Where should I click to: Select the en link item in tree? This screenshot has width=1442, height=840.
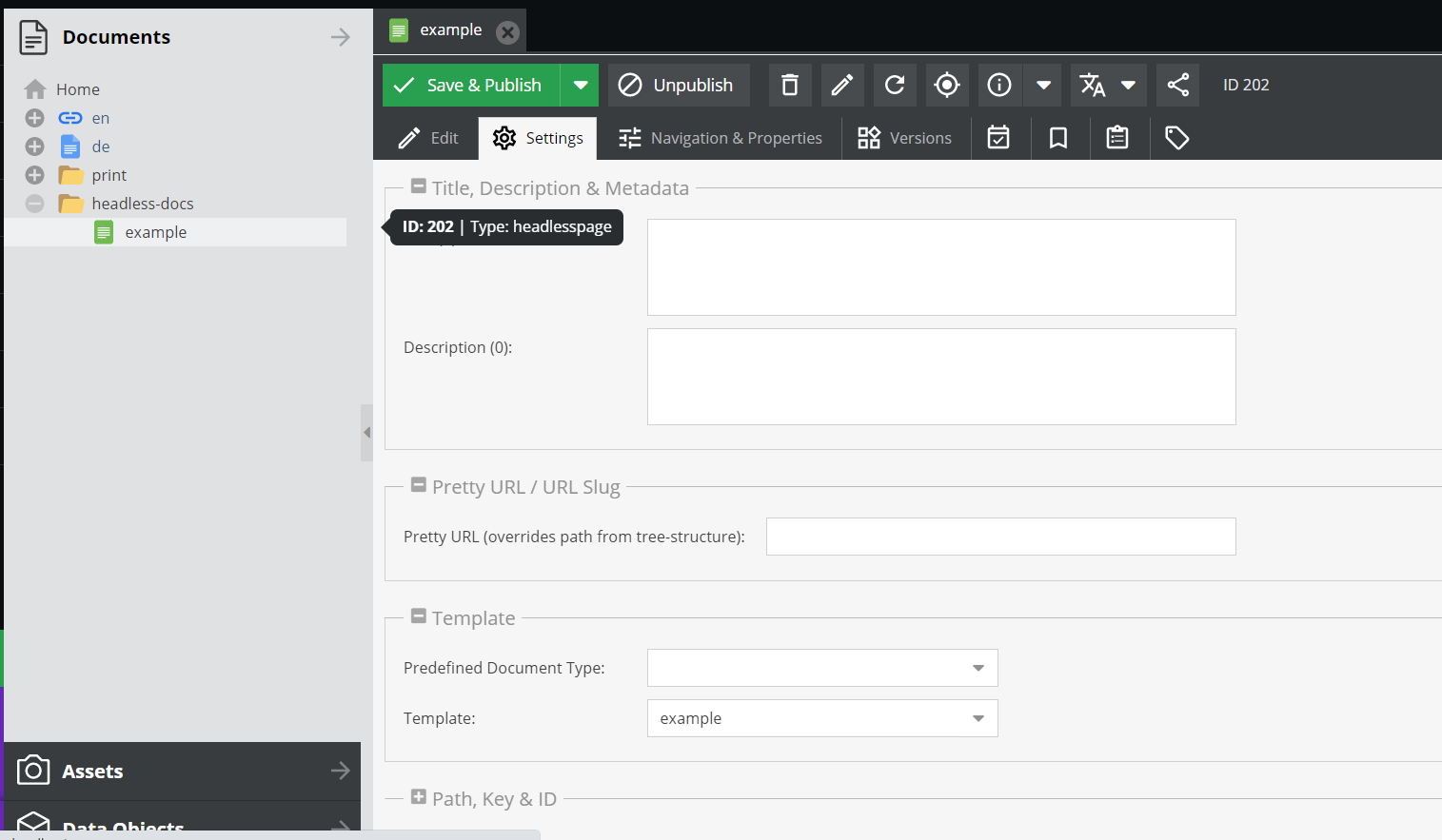[101, 118]
